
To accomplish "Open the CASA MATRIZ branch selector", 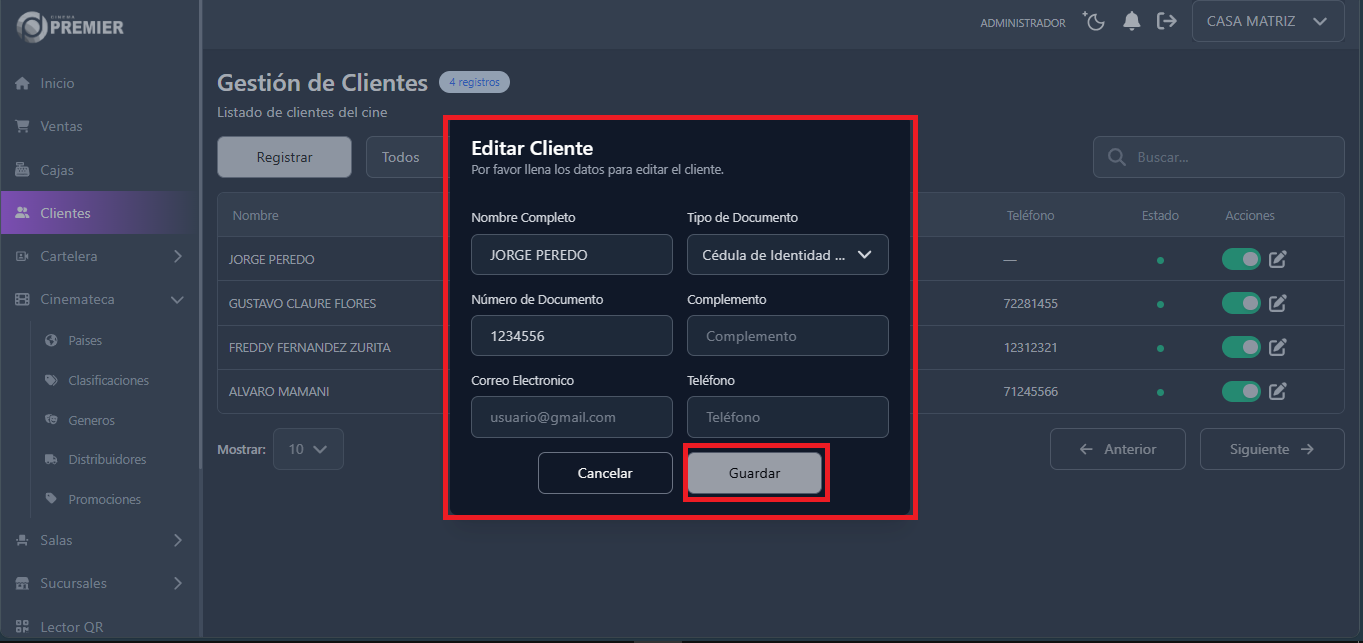I will 1267,20.
